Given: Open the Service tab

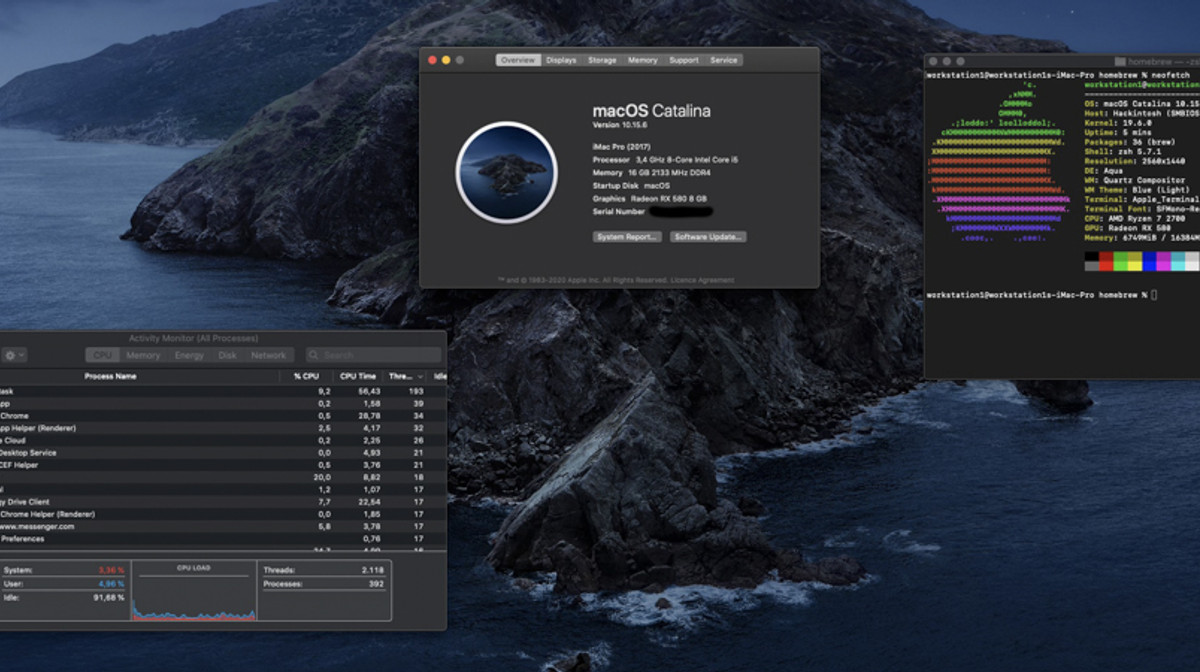Looking at the screenshot, I should click(724, 60).
